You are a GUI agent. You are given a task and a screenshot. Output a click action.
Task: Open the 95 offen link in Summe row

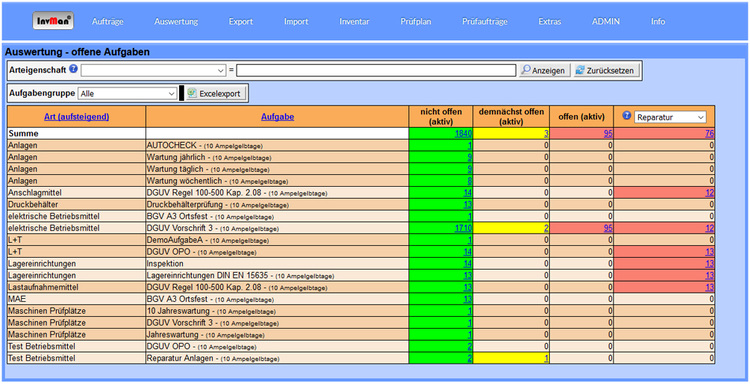tap(608, 134)
